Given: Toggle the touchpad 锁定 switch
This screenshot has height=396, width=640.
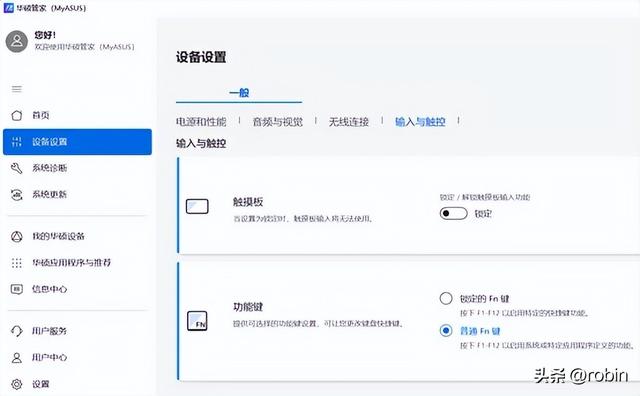Looking at the screenshot, I should tap(453, 213).
